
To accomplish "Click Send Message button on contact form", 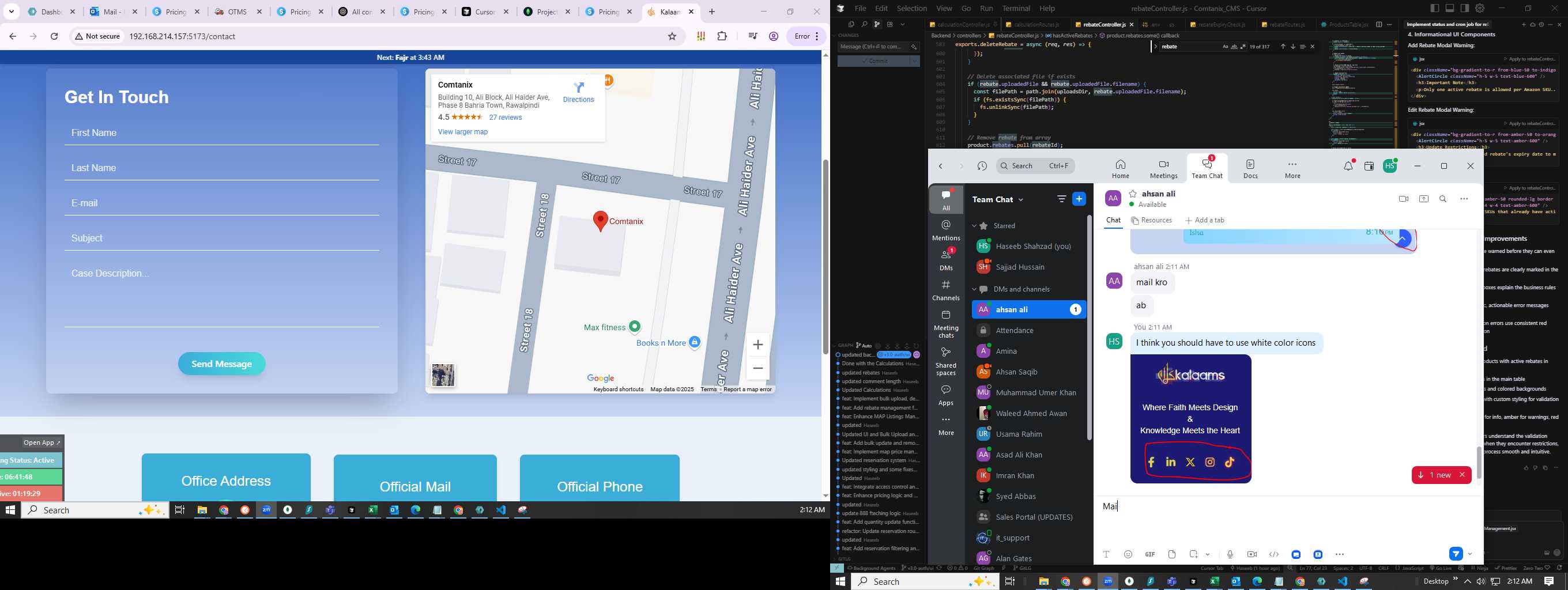I will click(221, 364).
